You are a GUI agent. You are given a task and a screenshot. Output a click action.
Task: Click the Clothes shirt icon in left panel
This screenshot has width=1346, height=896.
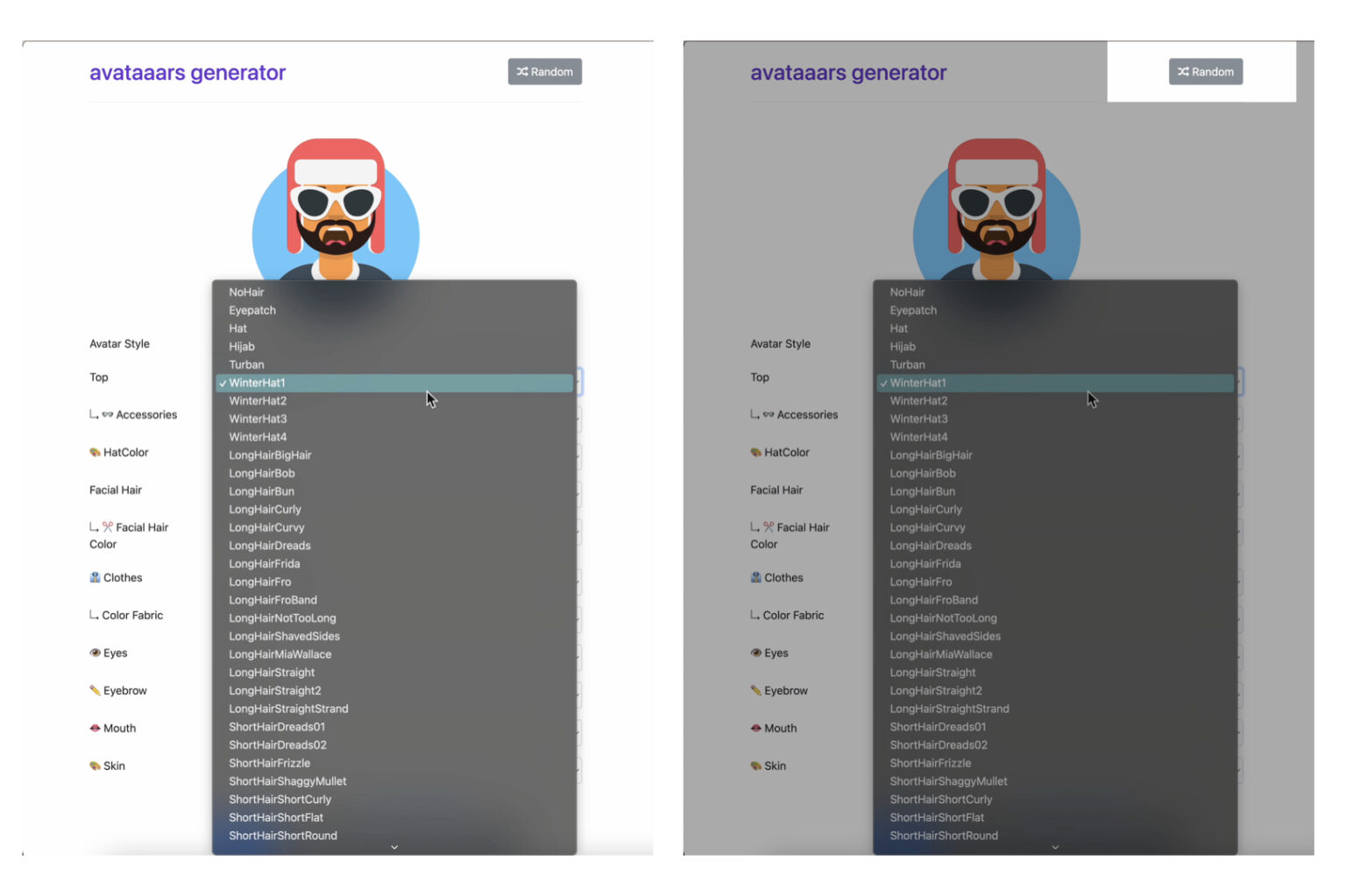pyautogui.click(x=95, y=578)
